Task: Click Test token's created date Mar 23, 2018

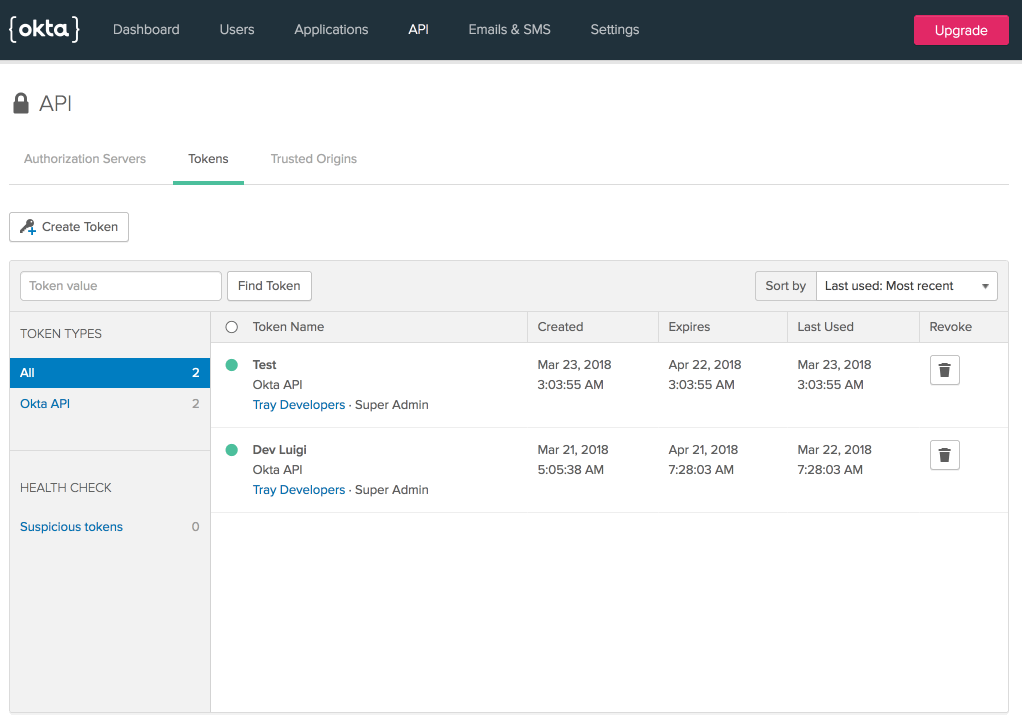Action: coord(574,365)
